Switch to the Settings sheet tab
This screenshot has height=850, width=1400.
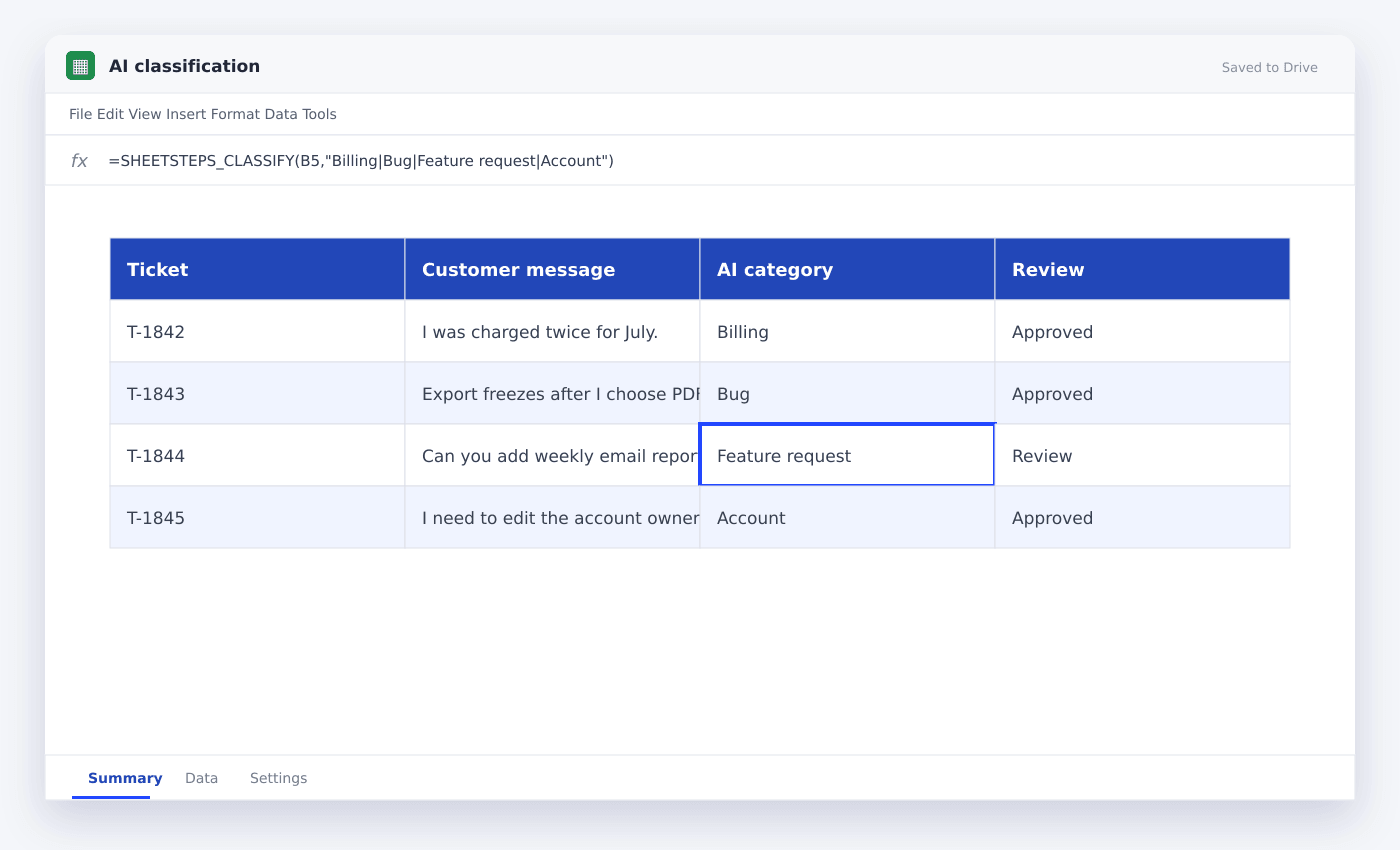click(278, 778)
